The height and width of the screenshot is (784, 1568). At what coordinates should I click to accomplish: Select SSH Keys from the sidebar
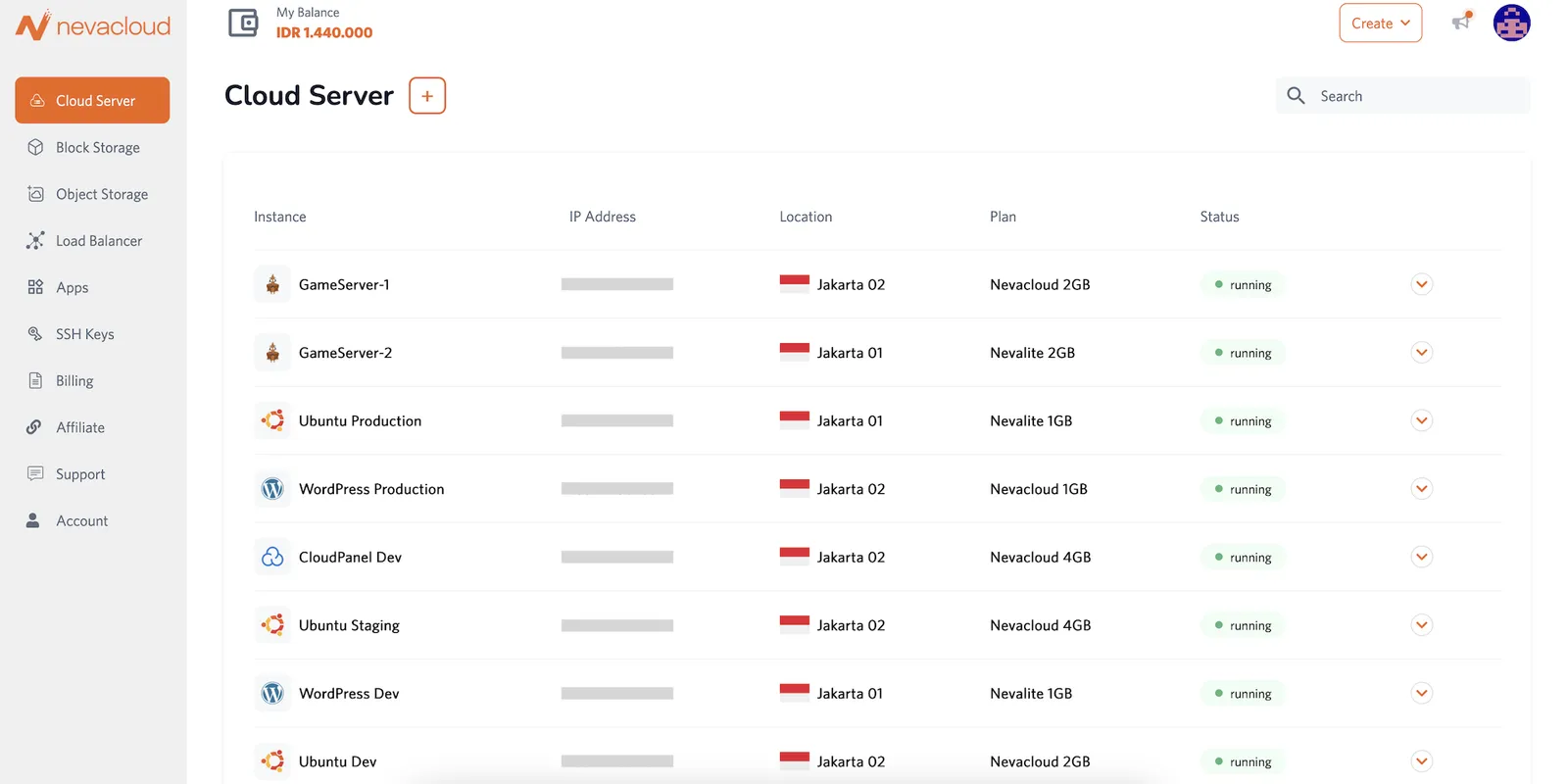(84, 334)
